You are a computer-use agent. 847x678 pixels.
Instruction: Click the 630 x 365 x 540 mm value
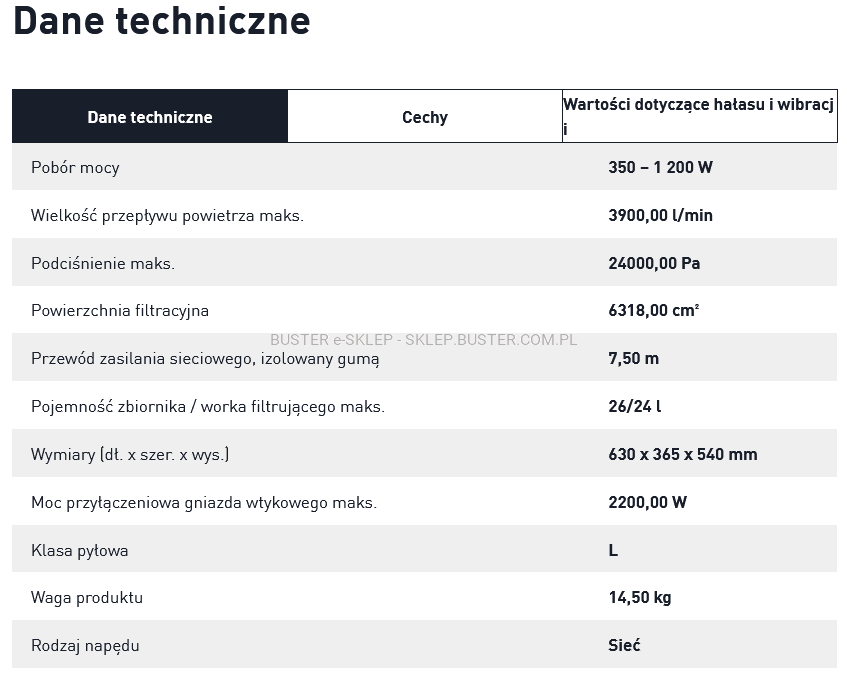[682, 454]
